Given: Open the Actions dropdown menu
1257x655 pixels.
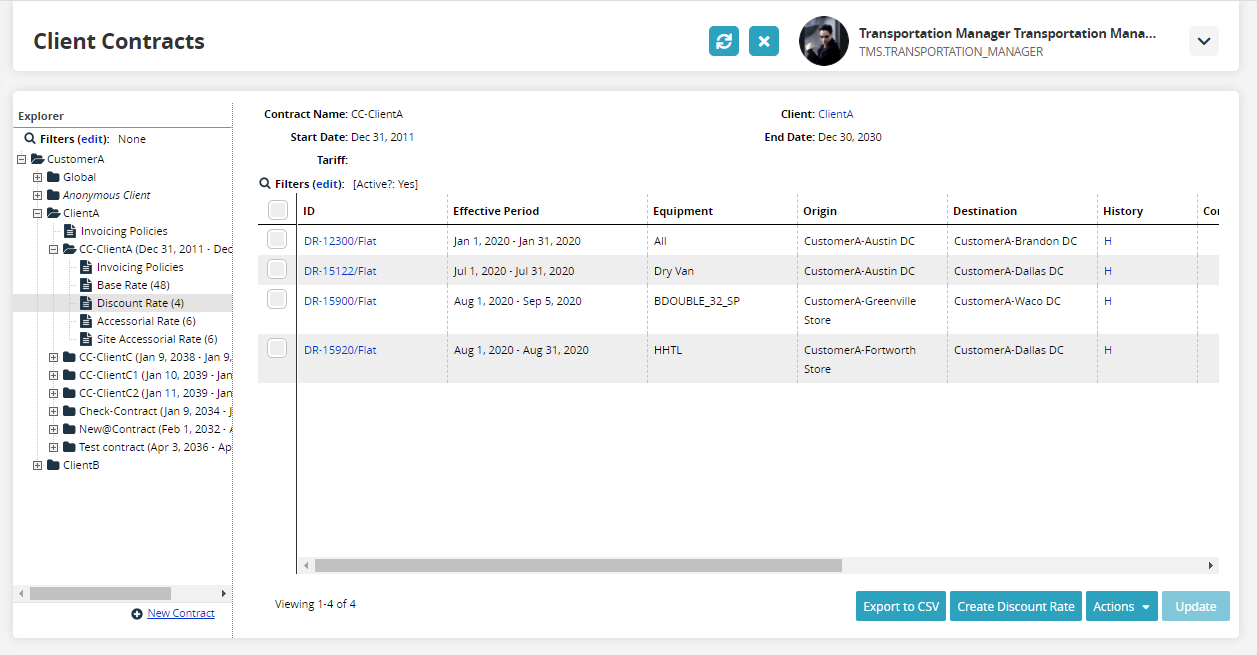Looking at the screenshot, I should pyautogui.click(x=1121, y=606).
